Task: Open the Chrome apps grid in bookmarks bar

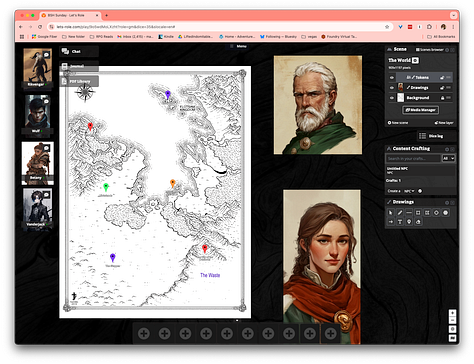Action: [22, 37]
